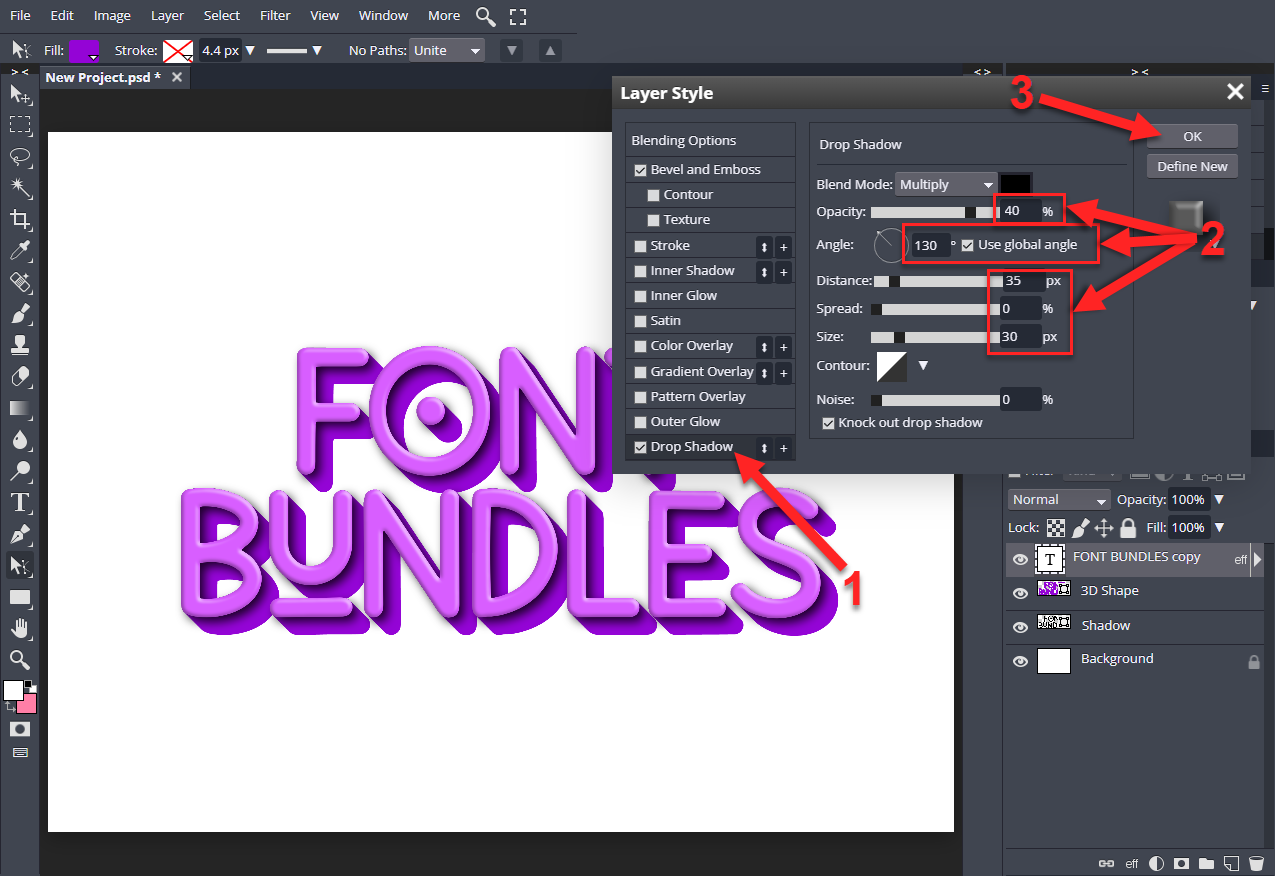Enable the Texture style checkbox
The width and height of the screenshot is (1275, 876).
(x=654, y=220)
